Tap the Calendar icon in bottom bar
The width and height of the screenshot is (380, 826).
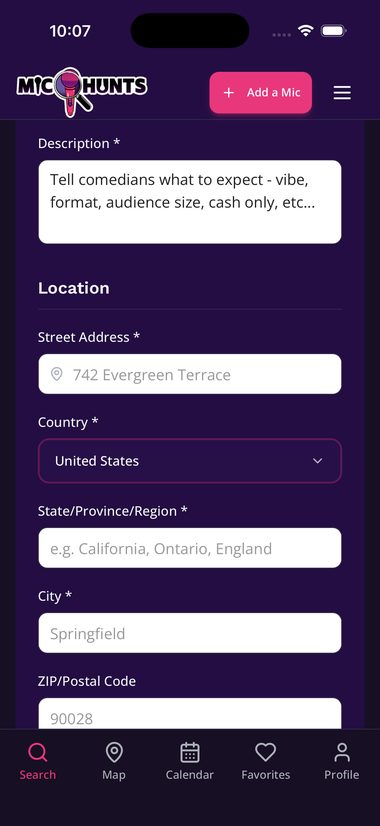(x=190, y=752)
